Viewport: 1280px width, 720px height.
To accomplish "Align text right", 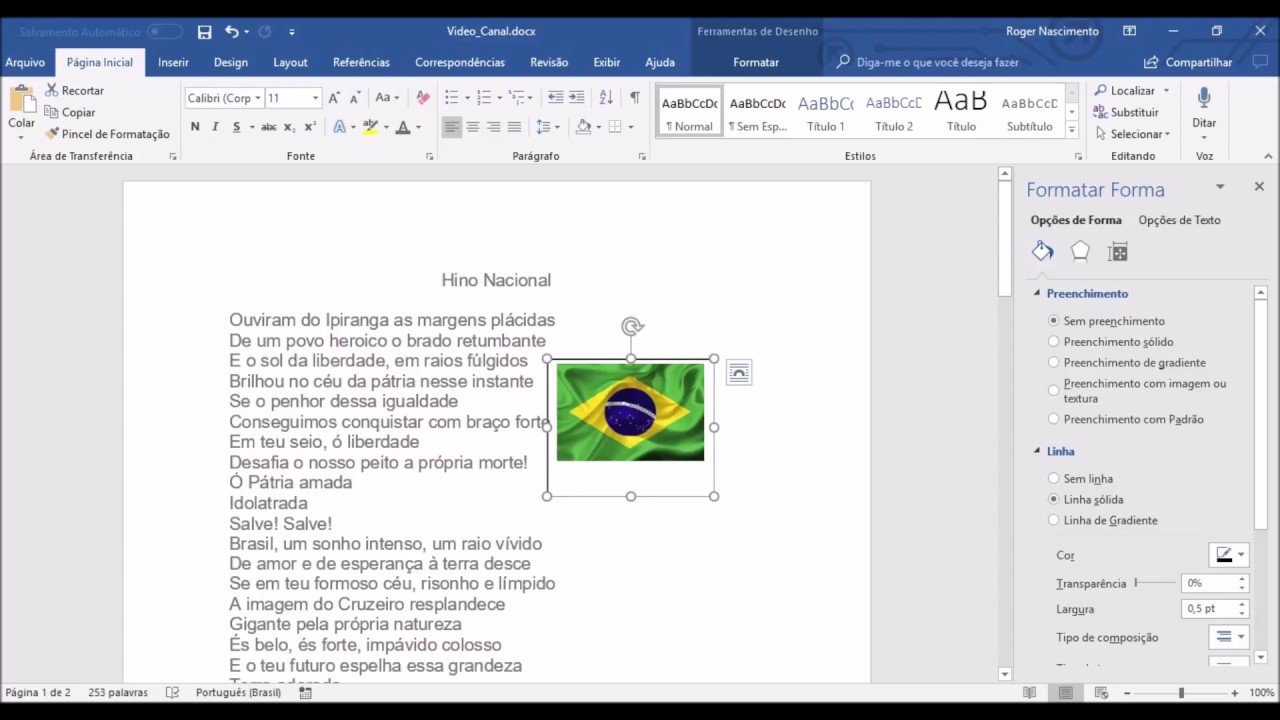I will pos(494,127).
